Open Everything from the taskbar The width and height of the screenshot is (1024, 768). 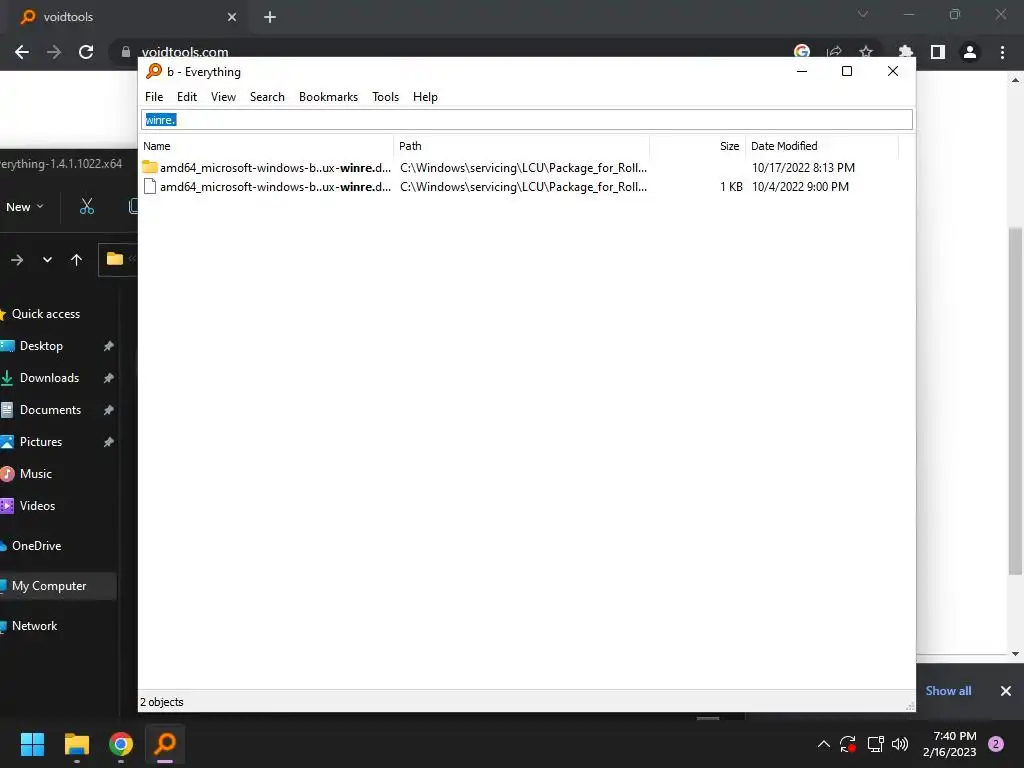pos(165,744)
